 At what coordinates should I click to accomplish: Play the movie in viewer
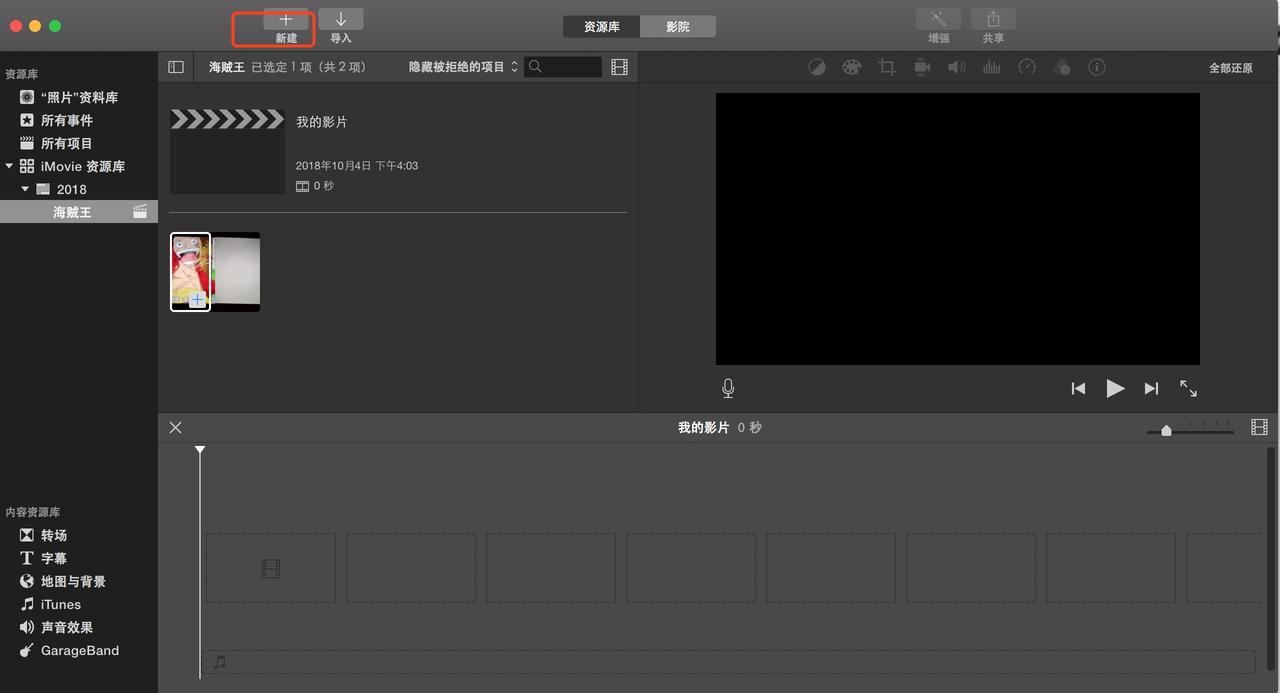tap(1115, 388)
